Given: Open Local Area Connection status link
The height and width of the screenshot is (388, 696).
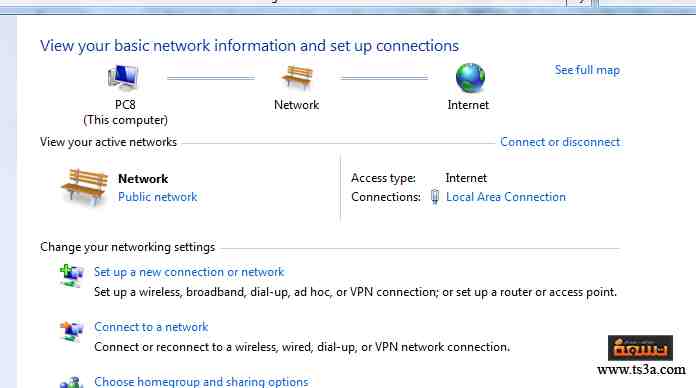Looking at the screenshot, I should [506, 197].
